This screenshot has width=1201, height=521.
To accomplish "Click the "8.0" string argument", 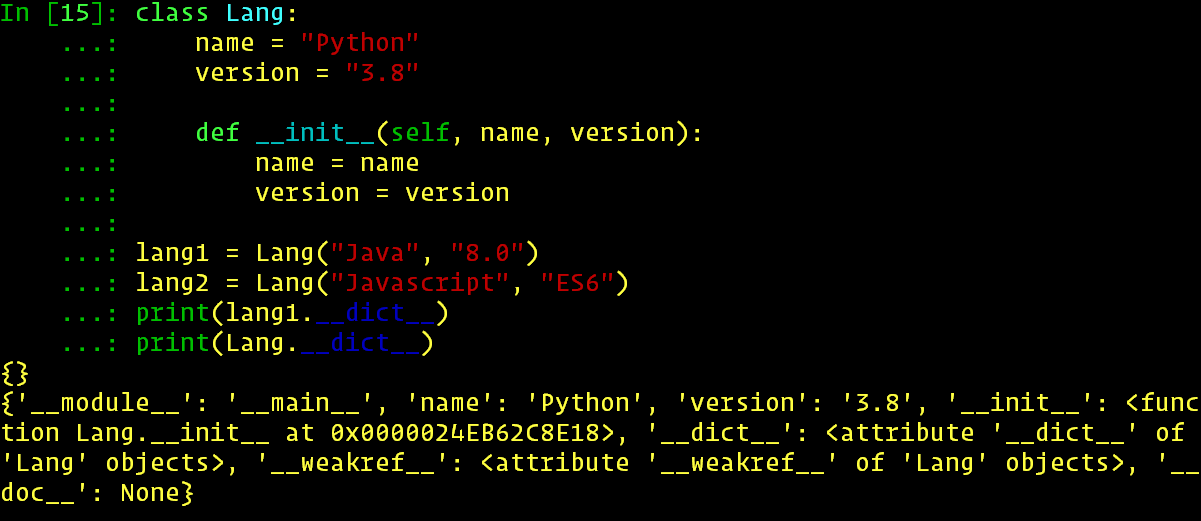I will point(487,253).
